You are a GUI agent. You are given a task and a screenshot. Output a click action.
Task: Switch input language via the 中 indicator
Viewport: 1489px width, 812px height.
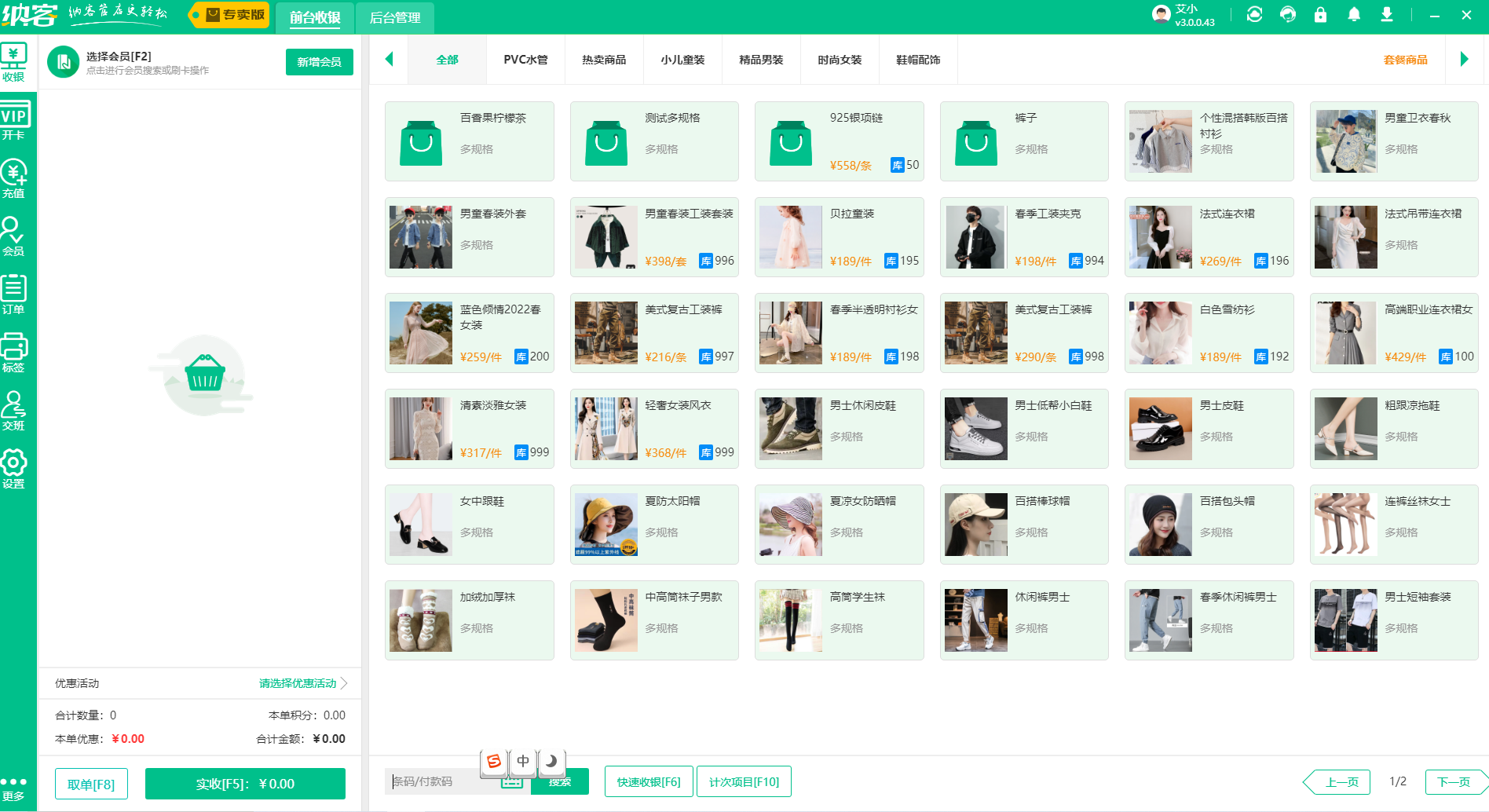point(522,760)
